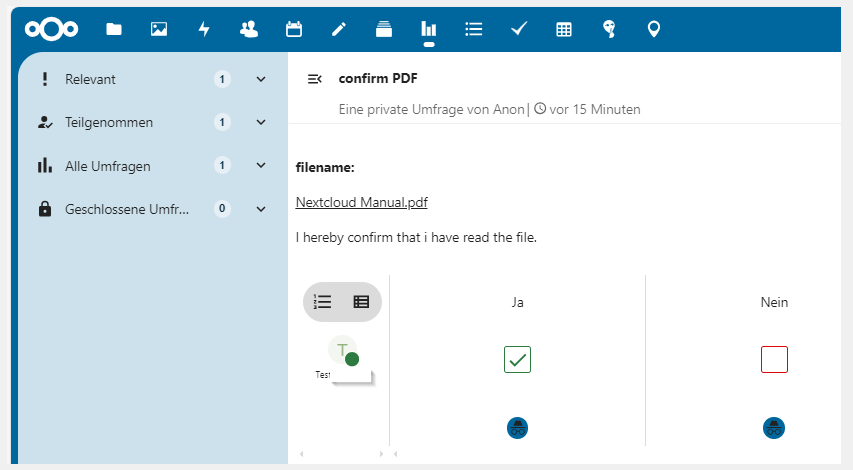Collapse the navigation sidebar toggle
This screenshot has width=853, height=470.
coord(314,79)
